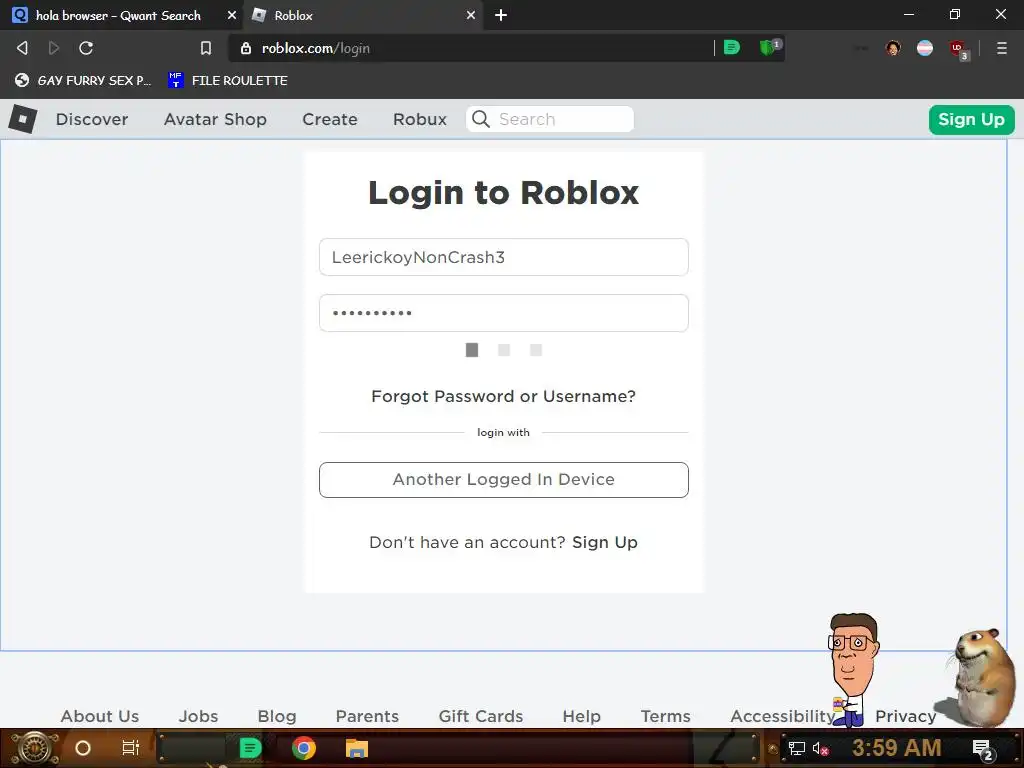Open the Create navigation item

[330, 120]
